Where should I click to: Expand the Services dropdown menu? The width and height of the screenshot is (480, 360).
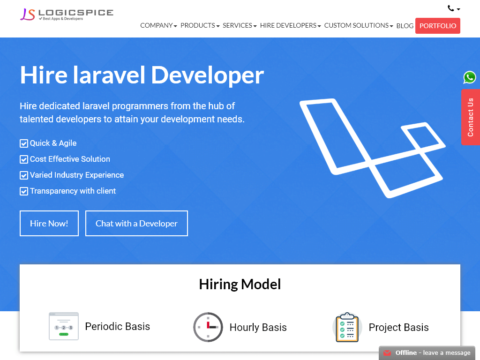click(239, 26)
